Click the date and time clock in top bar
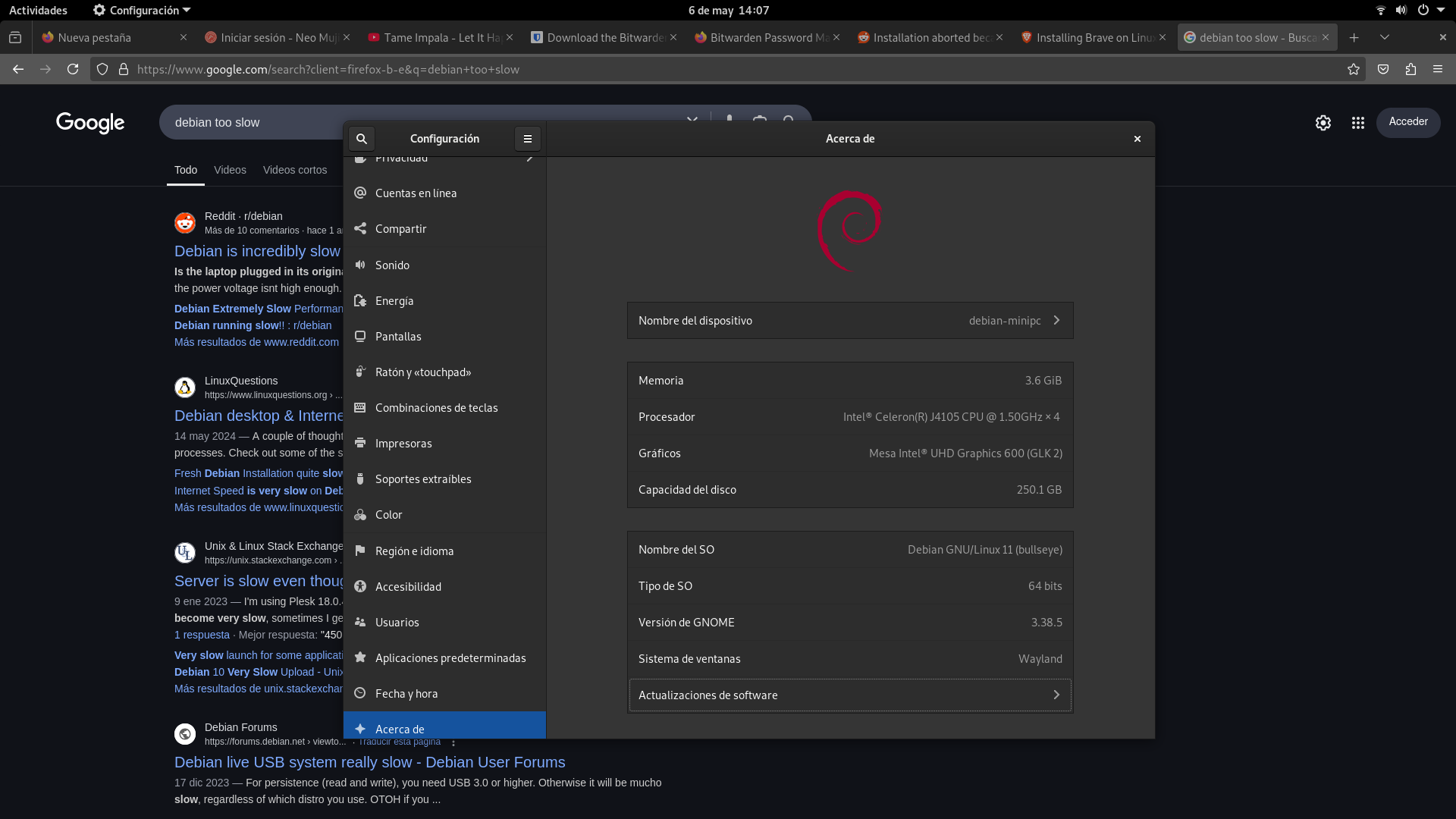 pos(729,11)
